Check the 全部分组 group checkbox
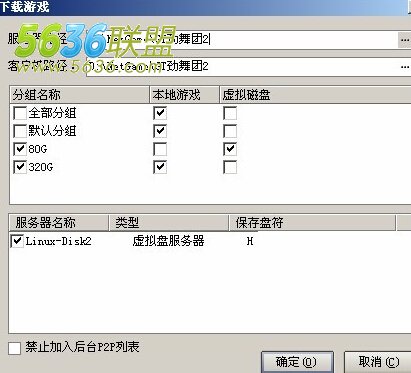Screen dimensions: 411x373 tap(20, 113)
